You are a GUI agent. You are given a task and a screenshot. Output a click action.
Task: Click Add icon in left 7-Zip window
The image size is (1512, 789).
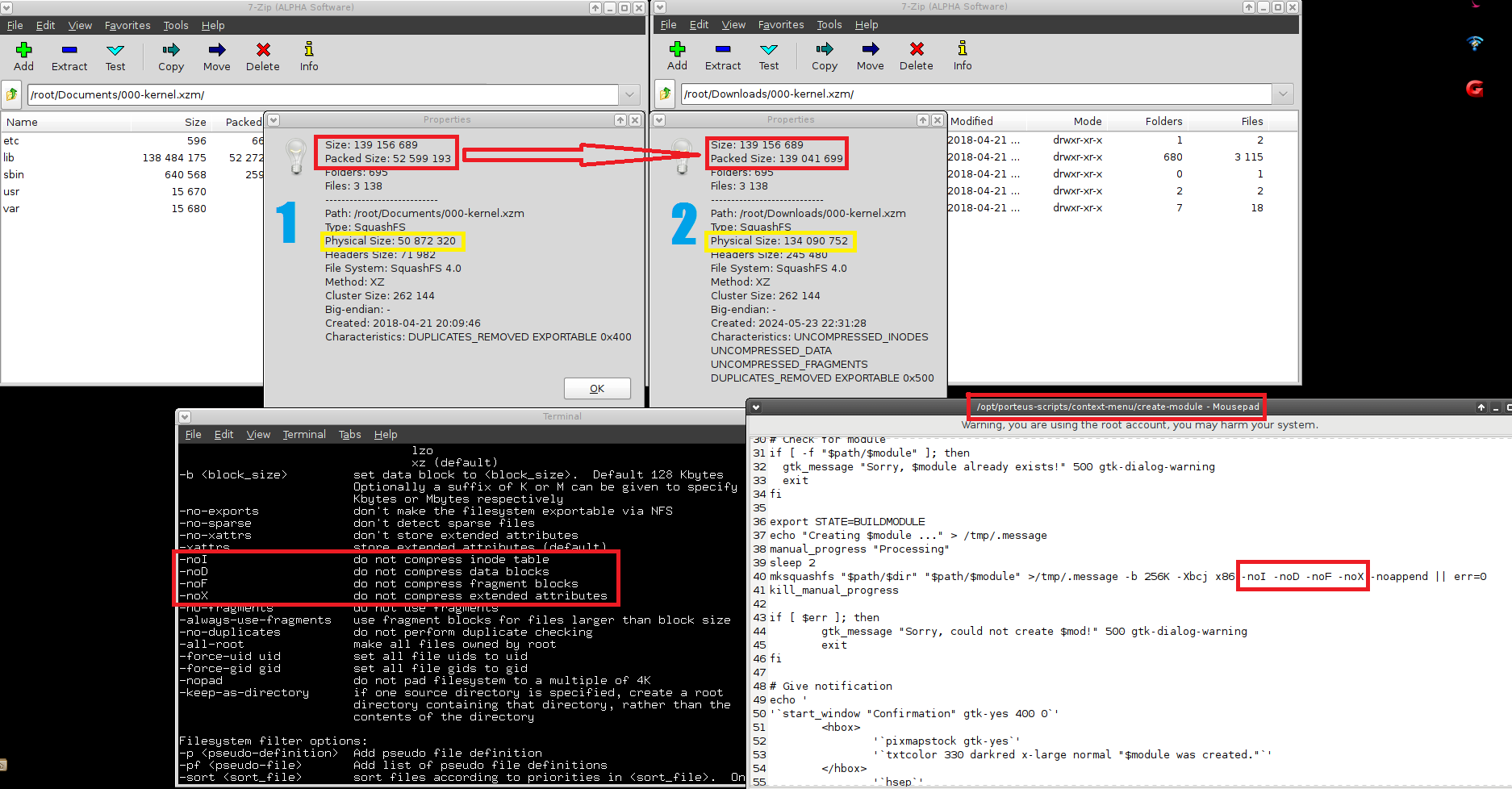coord(23,50)
